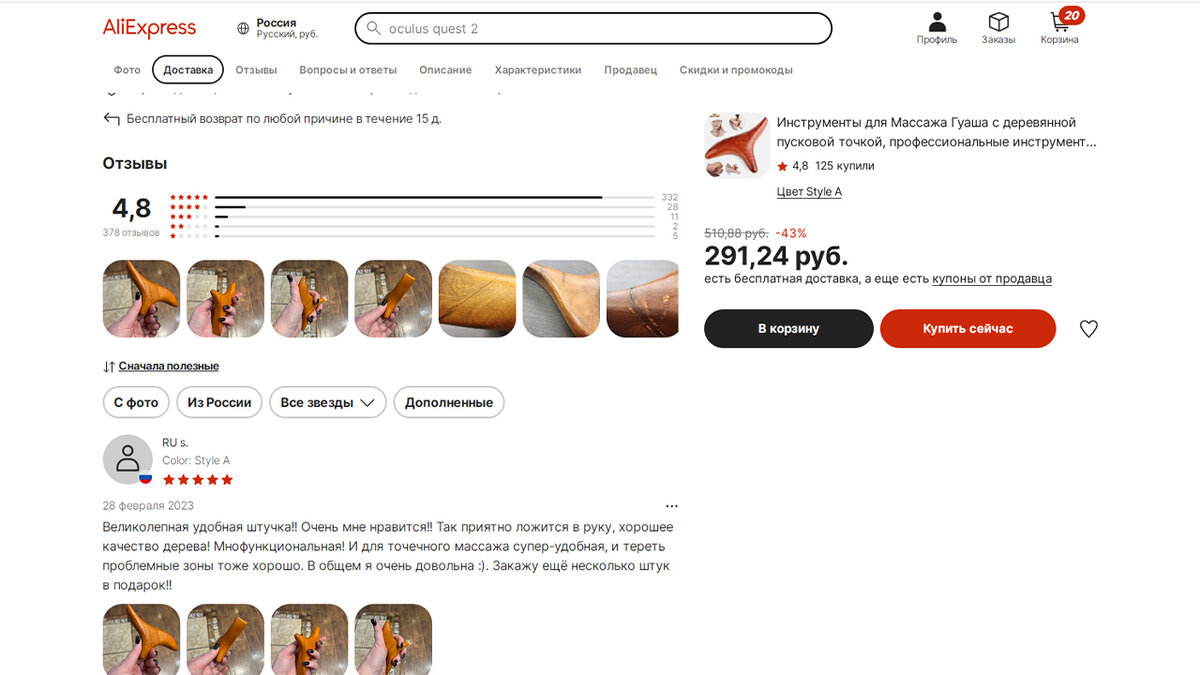
Task: Toggle the 'С фото' review filter
Action: (136, 402)
